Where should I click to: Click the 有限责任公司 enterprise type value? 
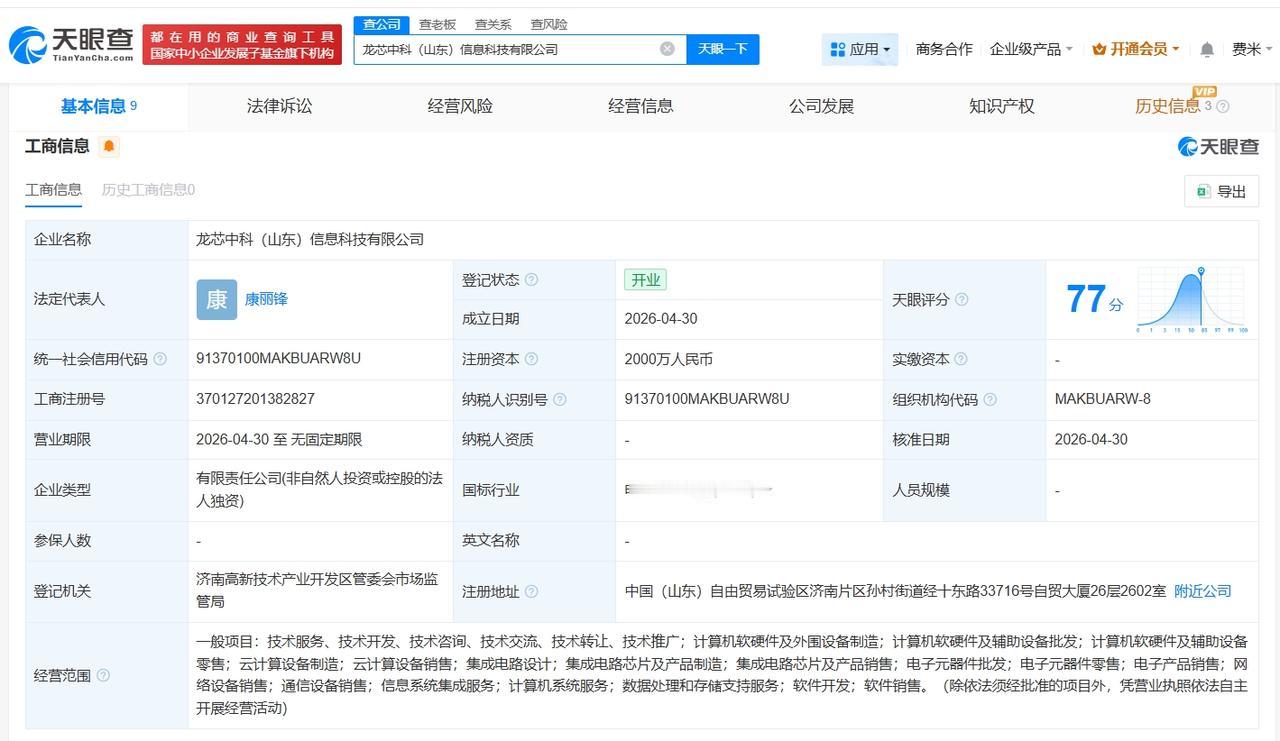point(319,490)
